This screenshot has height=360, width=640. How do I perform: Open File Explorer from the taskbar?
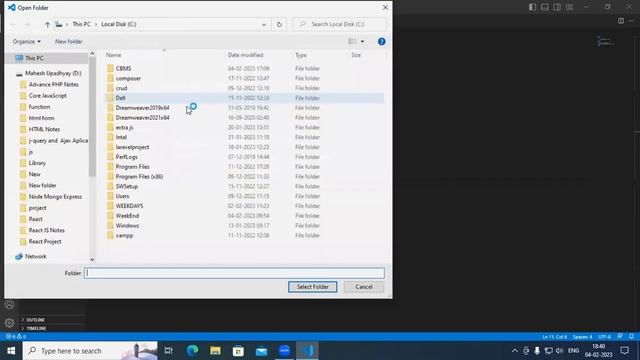(215, 351)
